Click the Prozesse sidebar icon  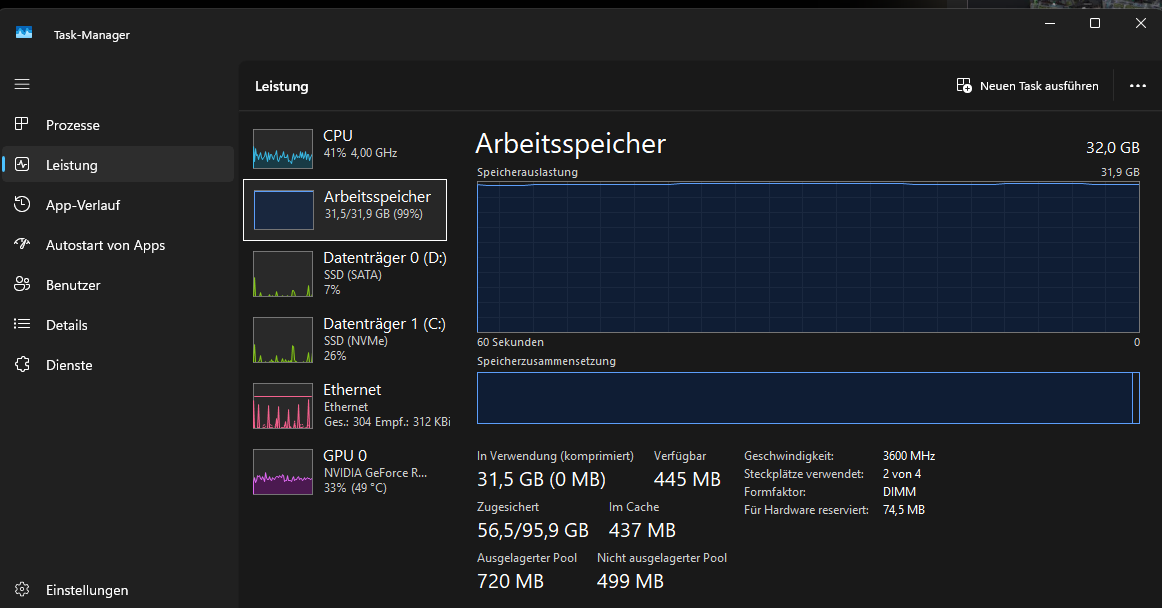coord(22,124)
